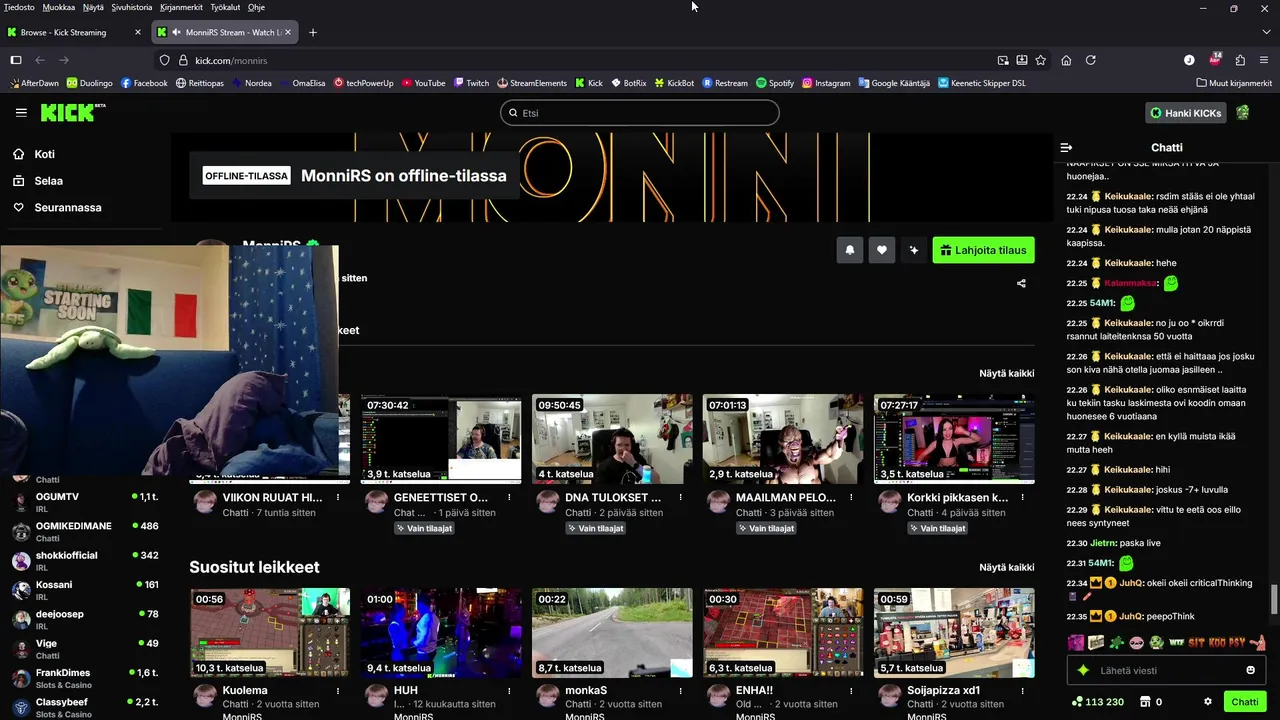Screen dimensions: 1280x720
Task: Open the Kirjanmerkit menu
Action: click(181, 7)
